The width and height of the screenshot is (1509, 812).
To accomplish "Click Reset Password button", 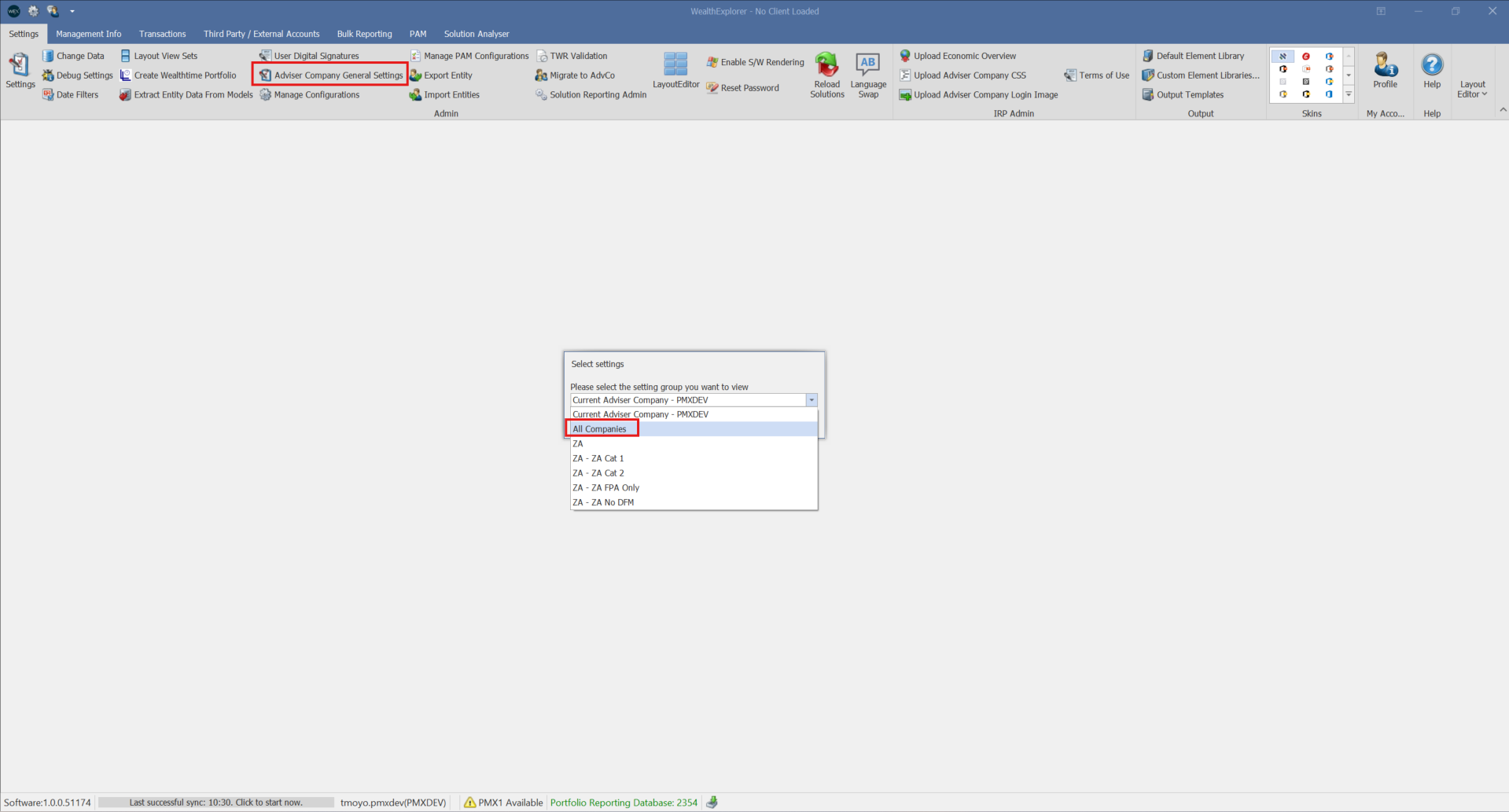I will 749,88.
